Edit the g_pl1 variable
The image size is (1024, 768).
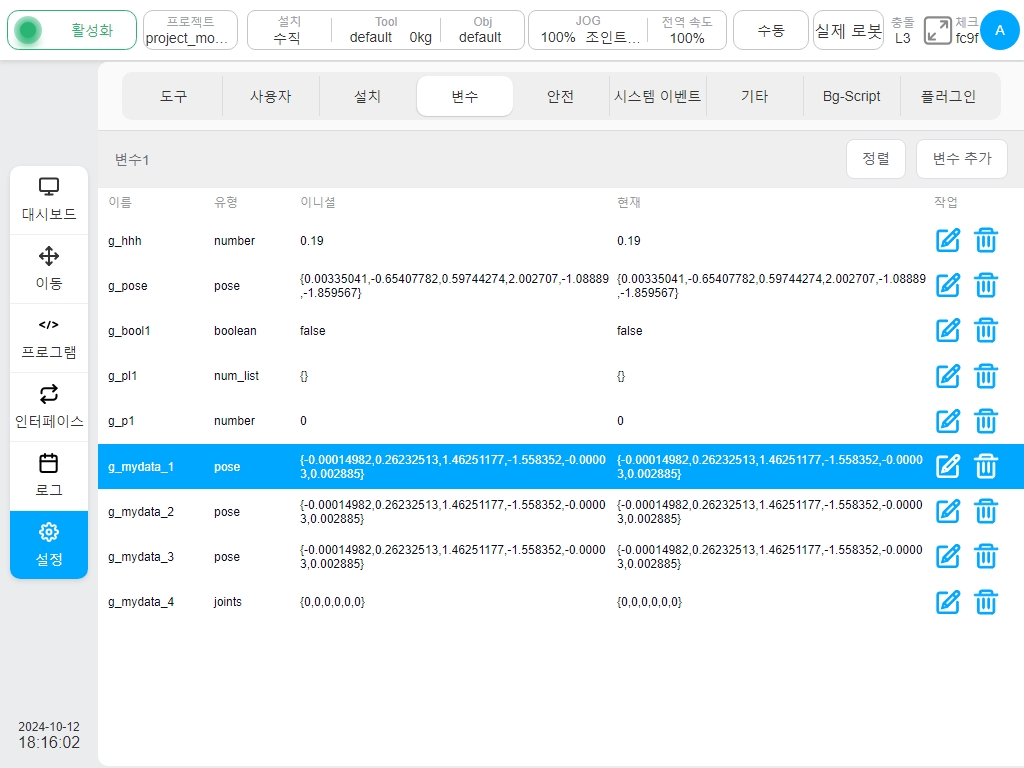948,376
